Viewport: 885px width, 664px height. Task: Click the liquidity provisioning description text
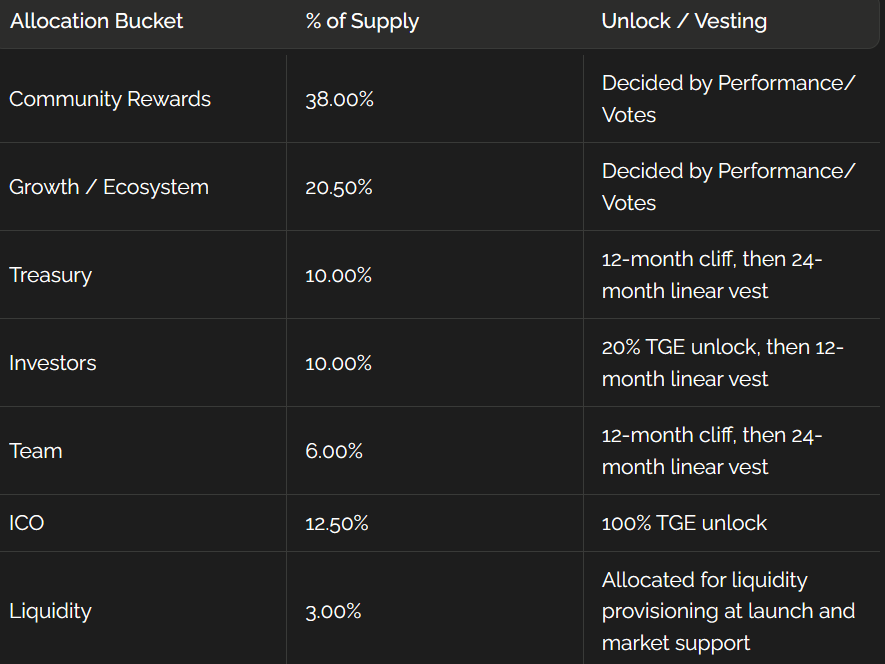pyautogui.click(x=728, y=611)
